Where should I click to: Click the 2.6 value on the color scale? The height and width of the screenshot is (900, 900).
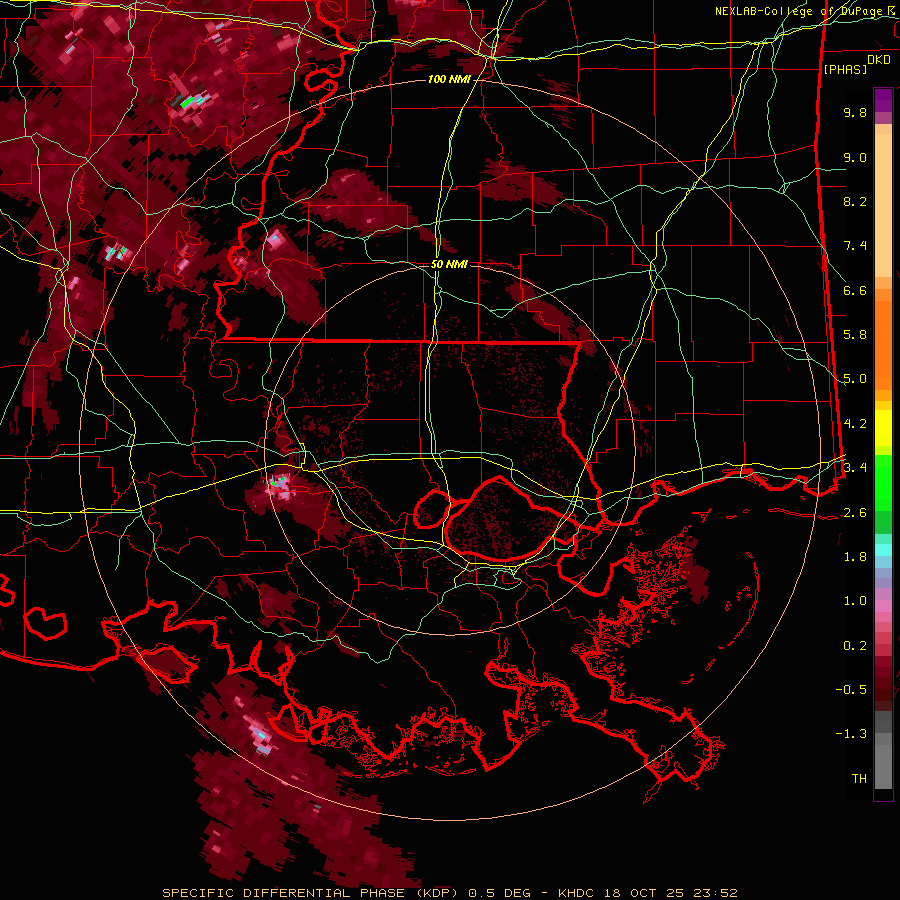pyautogui.click(x=855, y=513)
